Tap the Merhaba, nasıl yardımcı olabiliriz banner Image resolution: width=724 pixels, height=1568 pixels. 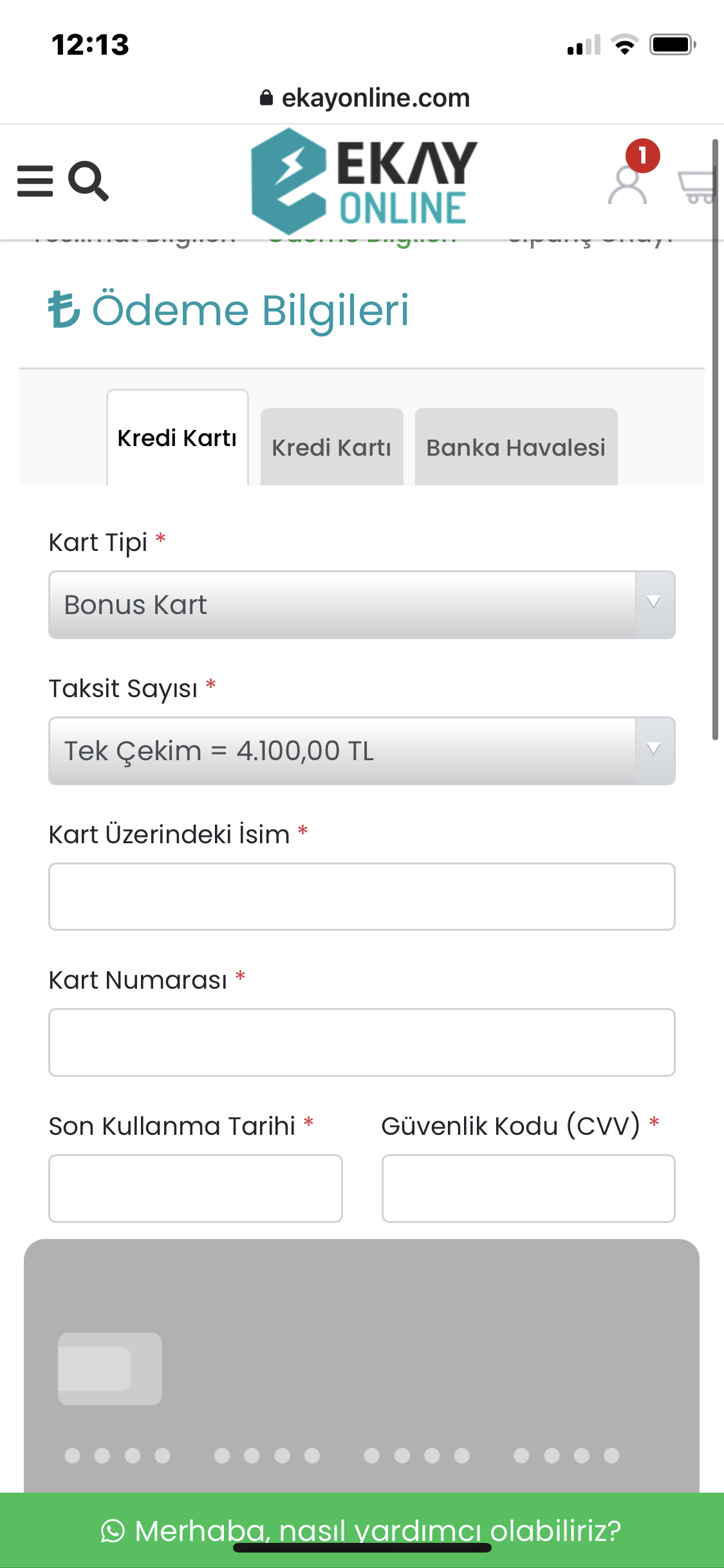click(x=362, y=1531)
